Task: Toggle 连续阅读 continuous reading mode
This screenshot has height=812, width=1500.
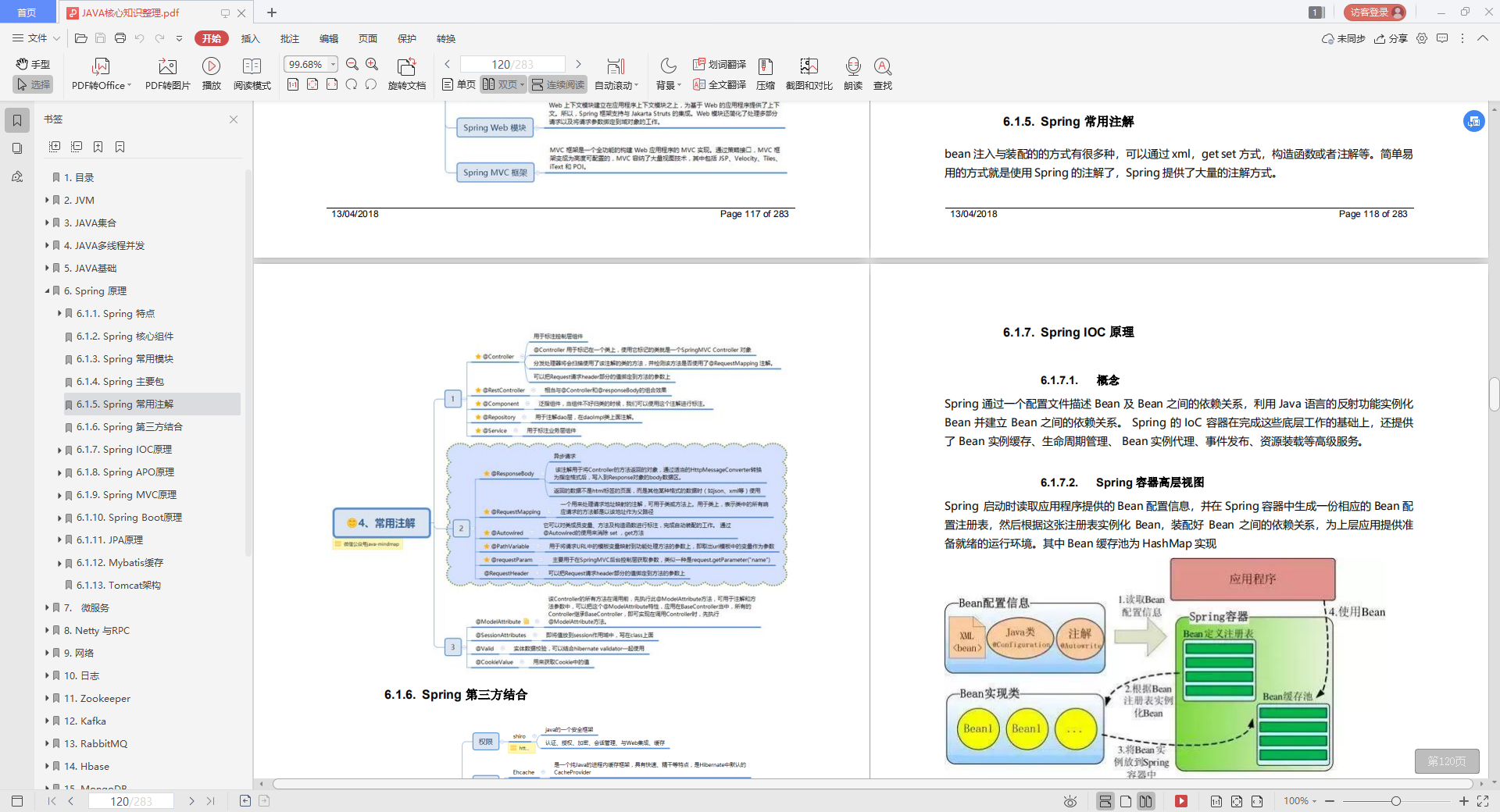Action: point(557,84)
